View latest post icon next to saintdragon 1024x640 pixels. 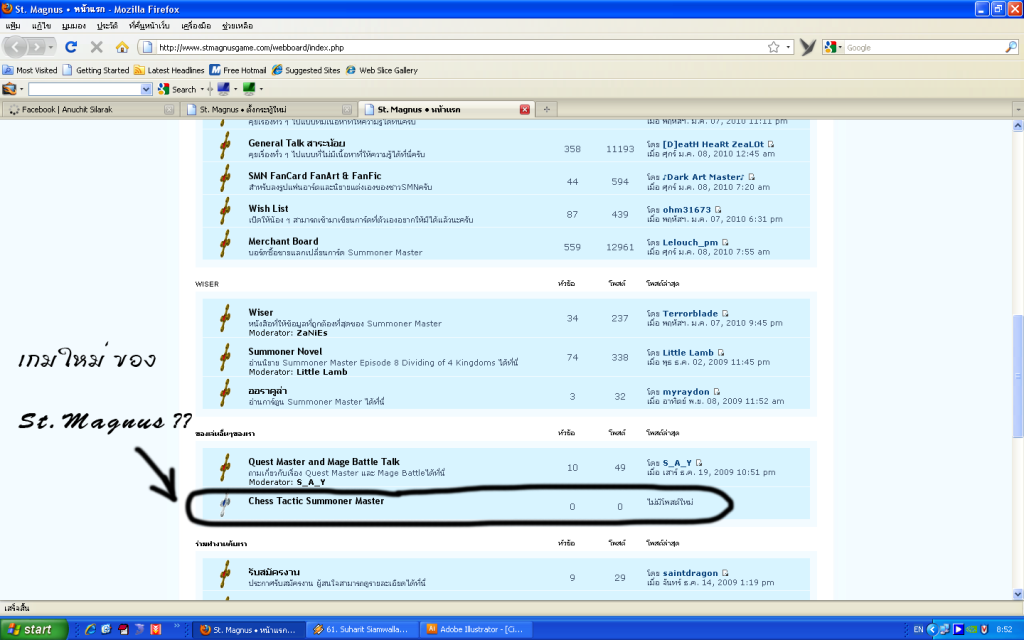725,573
